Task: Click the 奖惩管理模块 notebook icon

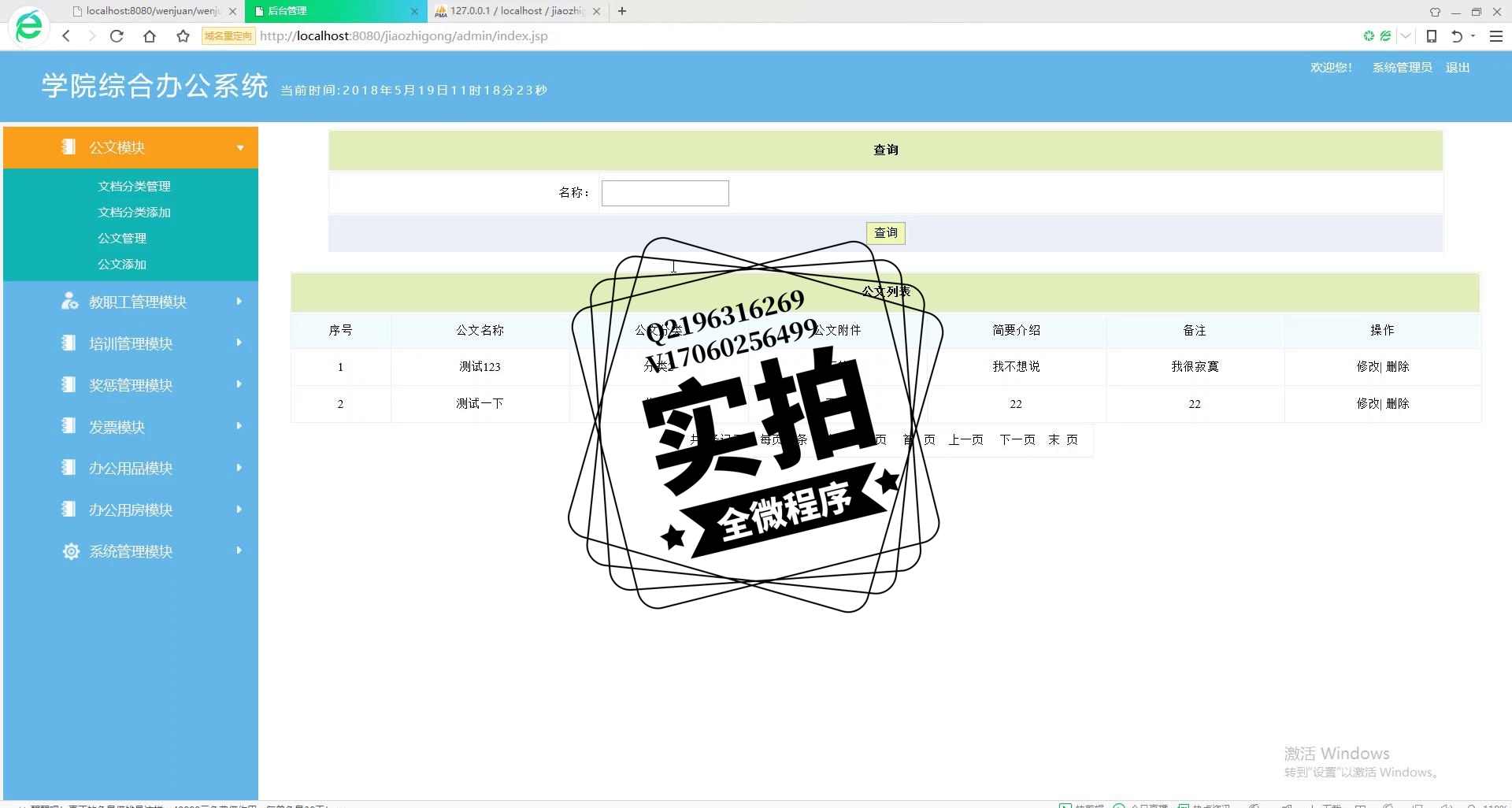Action: tap(69, 384)
